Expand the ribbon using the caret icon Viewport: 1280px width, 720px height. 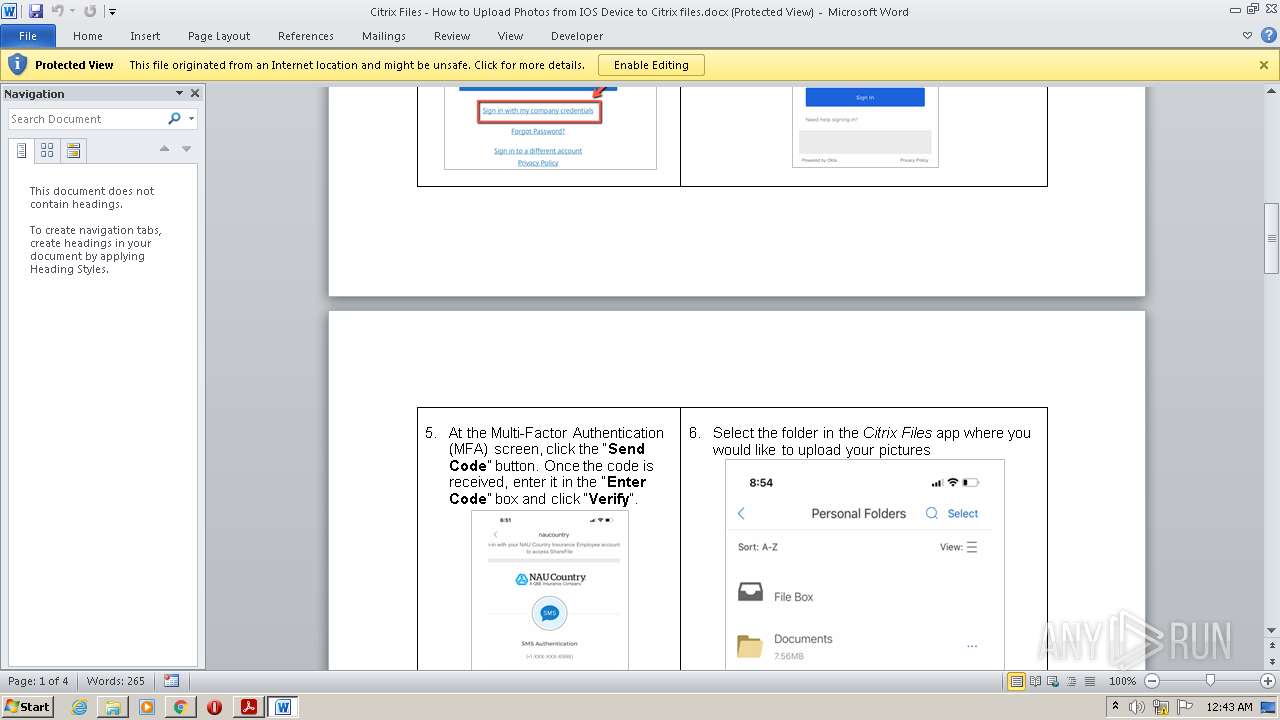click(1247, 36)
